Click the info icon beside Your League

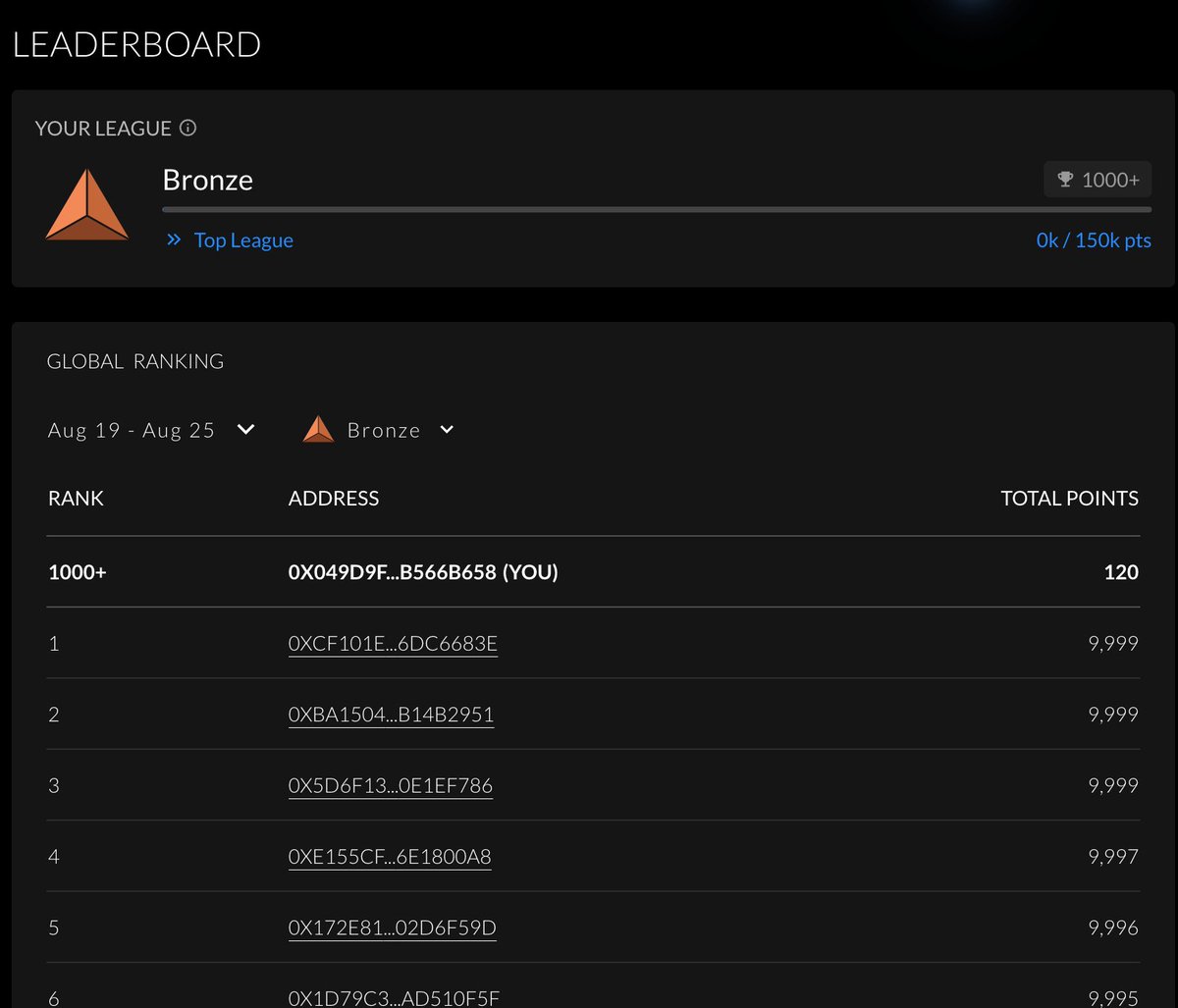point(188,129)
